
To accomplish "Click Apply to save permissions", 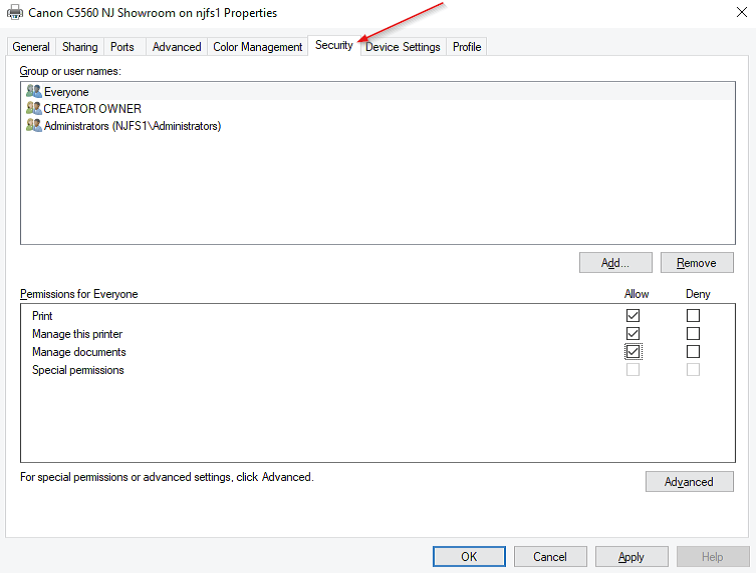I will 631,557.
